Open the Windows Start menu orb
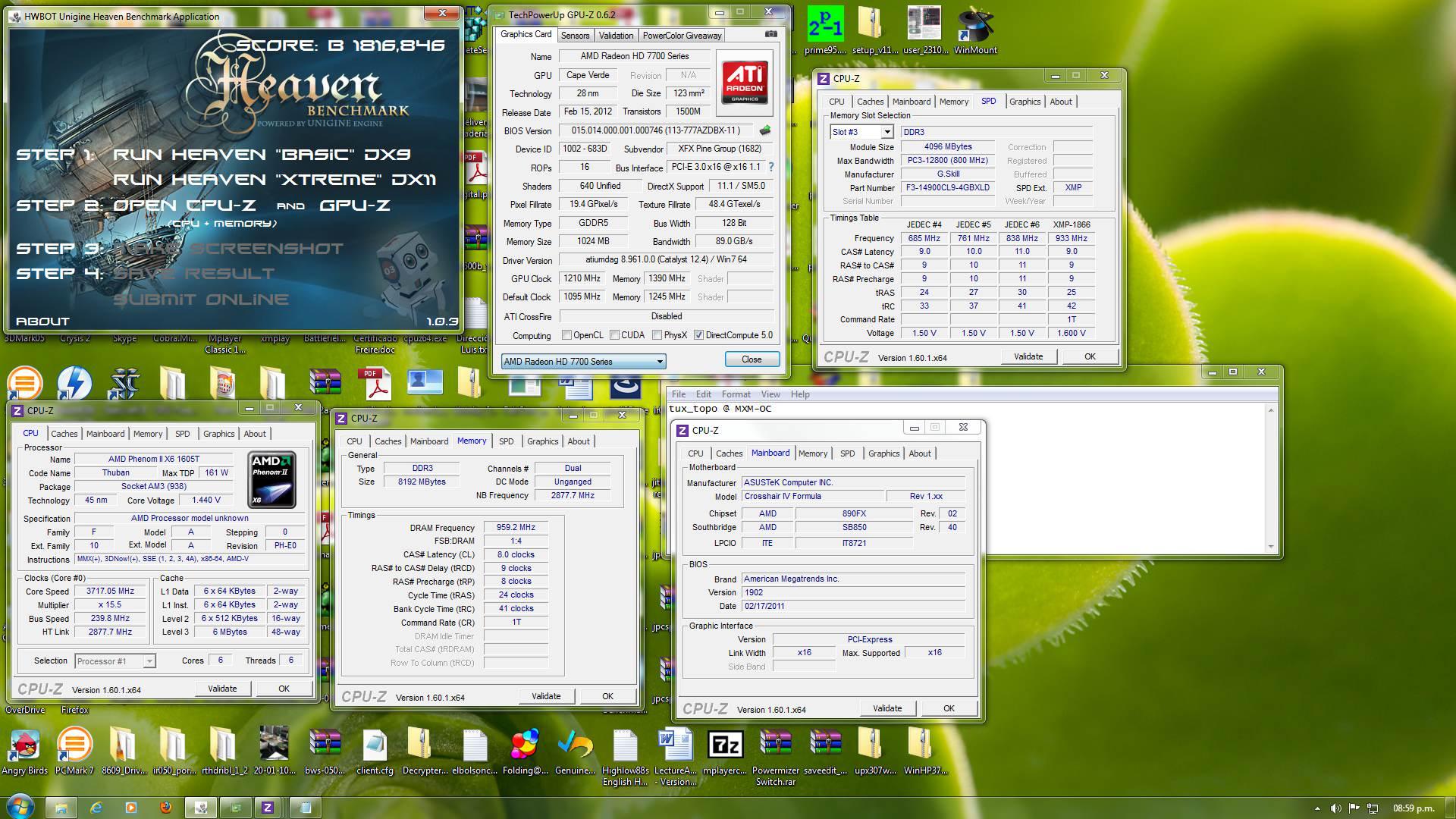This screenshot has width=1456, height=819. pos(20,807)
